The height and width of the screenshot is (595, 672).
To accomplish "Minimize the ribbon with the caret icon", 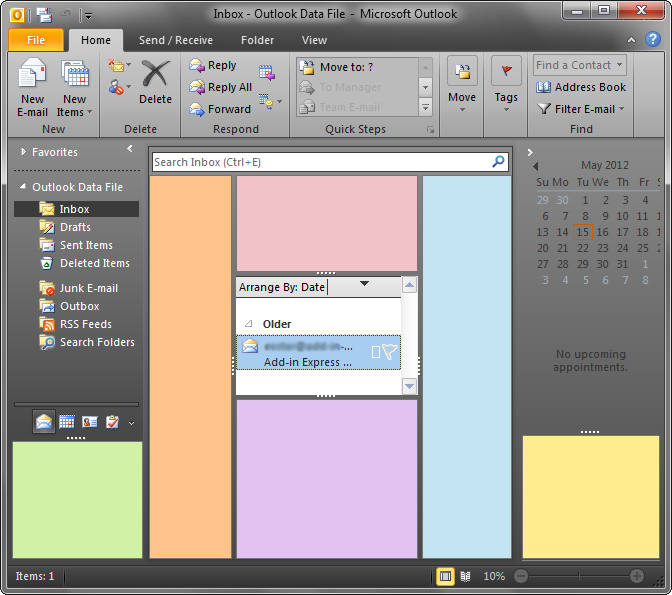I will (x=631, y=40).
